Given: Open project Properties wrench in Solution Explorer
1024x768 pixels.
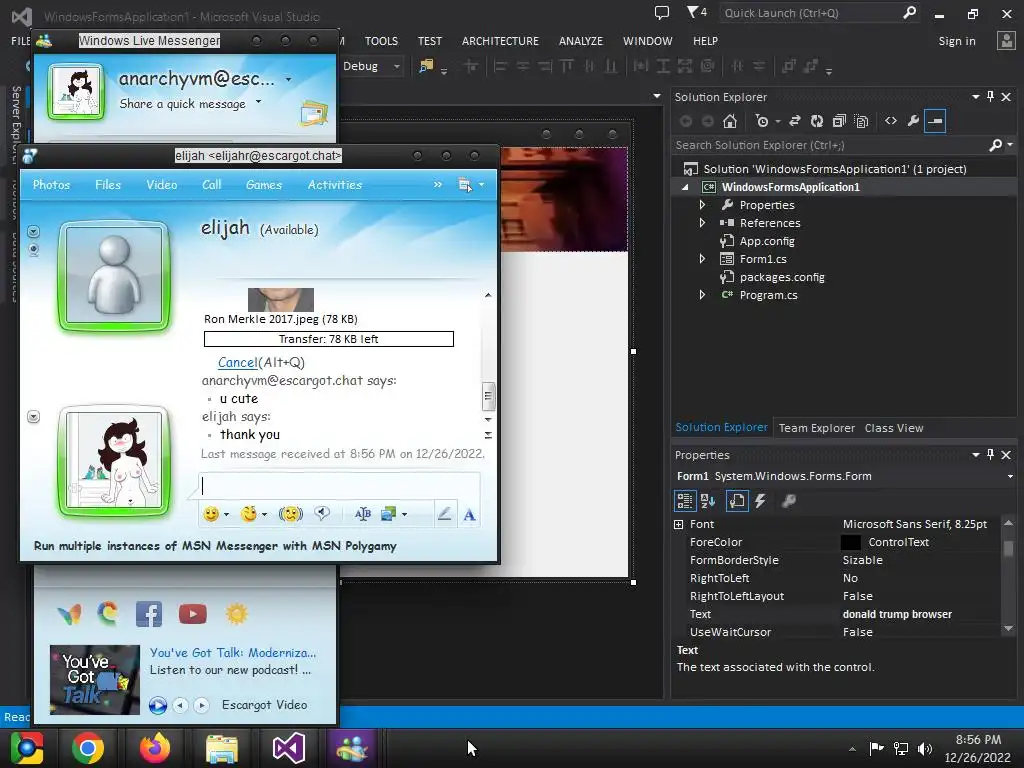Looking at the screenshot, I should [x=913, y=121].
